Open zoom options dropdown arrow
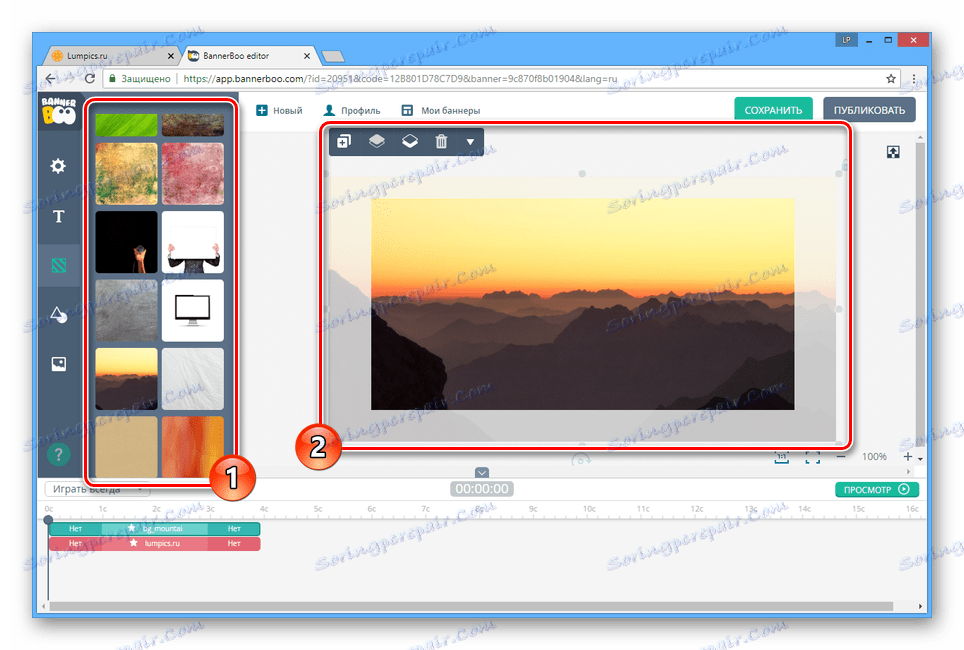964x650 pixels. (920, 459)
